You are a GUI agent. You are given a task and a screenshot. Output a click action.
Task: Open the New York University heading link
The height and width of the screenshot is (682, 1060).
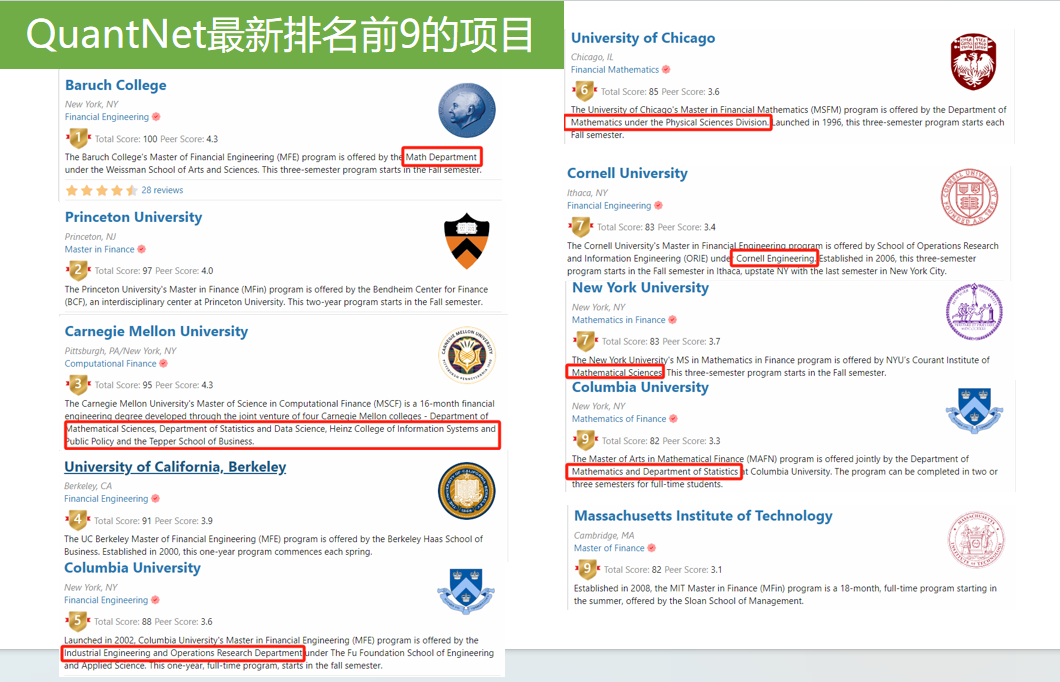coord(640,287)
